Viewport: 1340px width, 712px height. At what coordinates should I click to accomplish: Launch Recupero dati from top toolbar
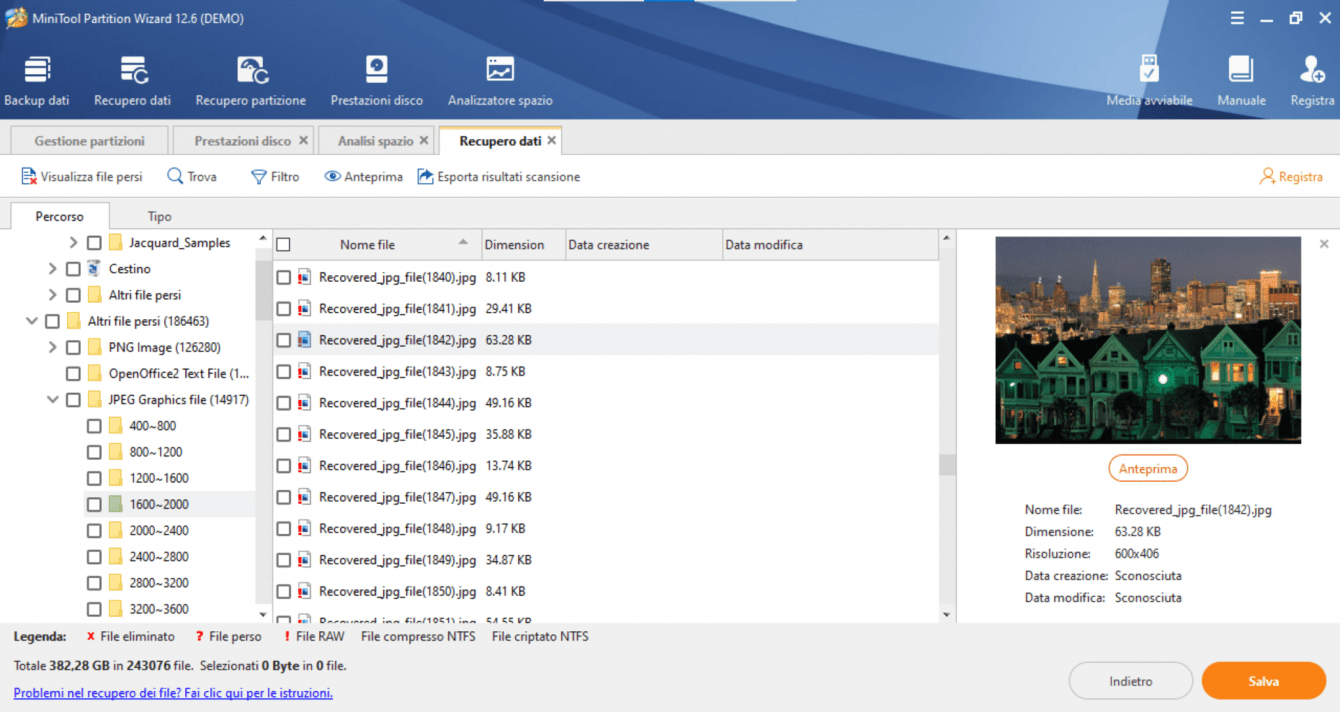(132, 81)
